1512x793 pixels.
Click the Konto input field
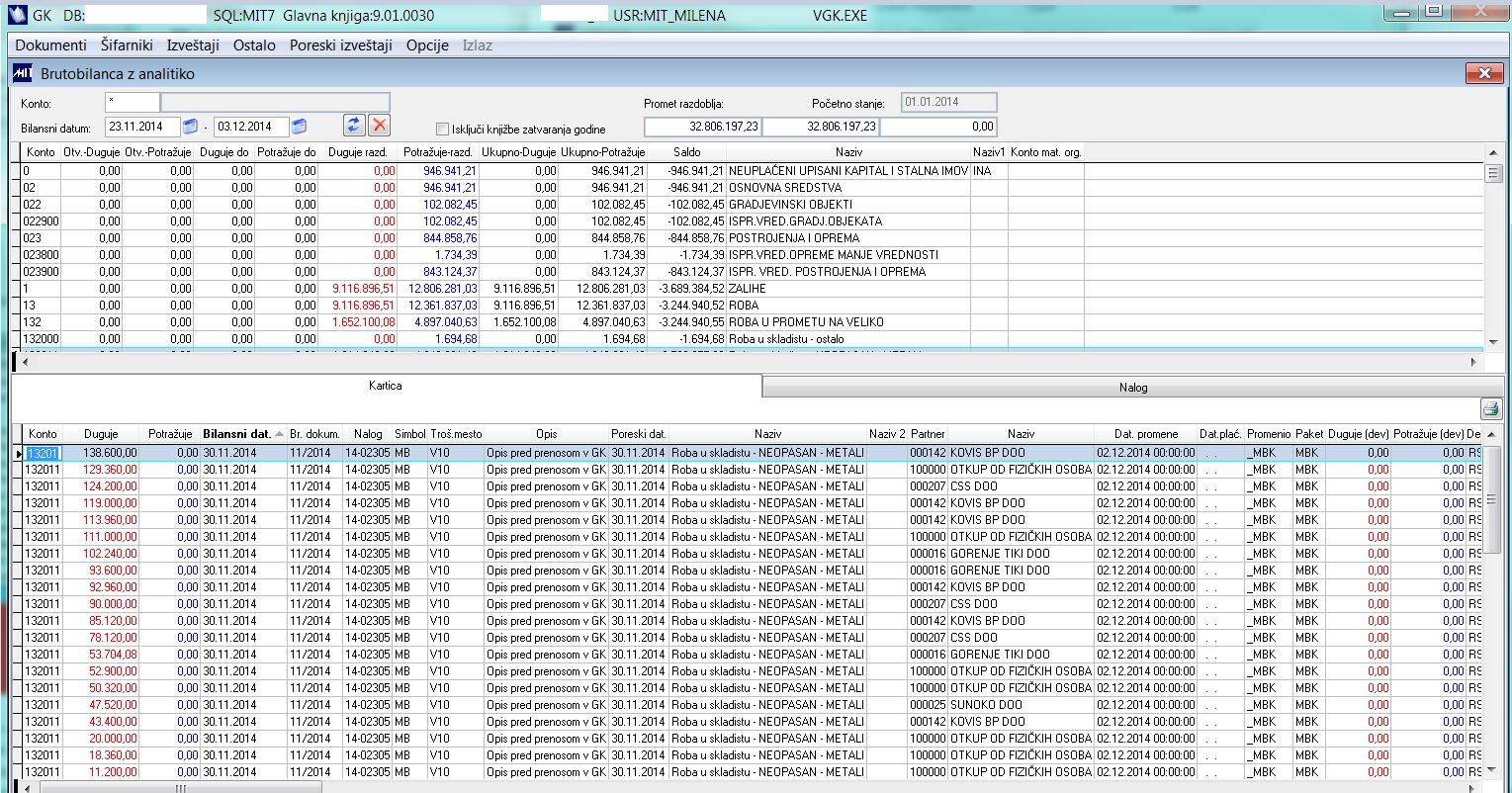pyautogui.click(x=133, y=103)
